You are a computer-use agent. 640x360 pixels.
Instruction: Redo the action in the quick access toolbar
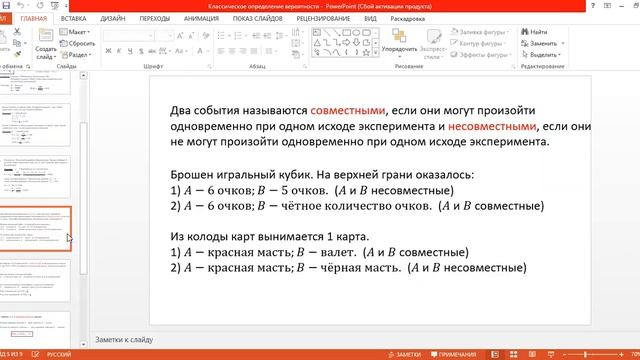coord(40,6)
